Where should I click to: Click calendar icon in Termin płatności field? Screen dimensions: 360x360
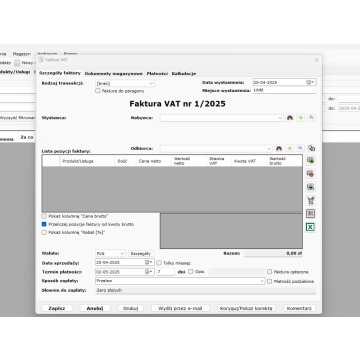pos(147,272)
